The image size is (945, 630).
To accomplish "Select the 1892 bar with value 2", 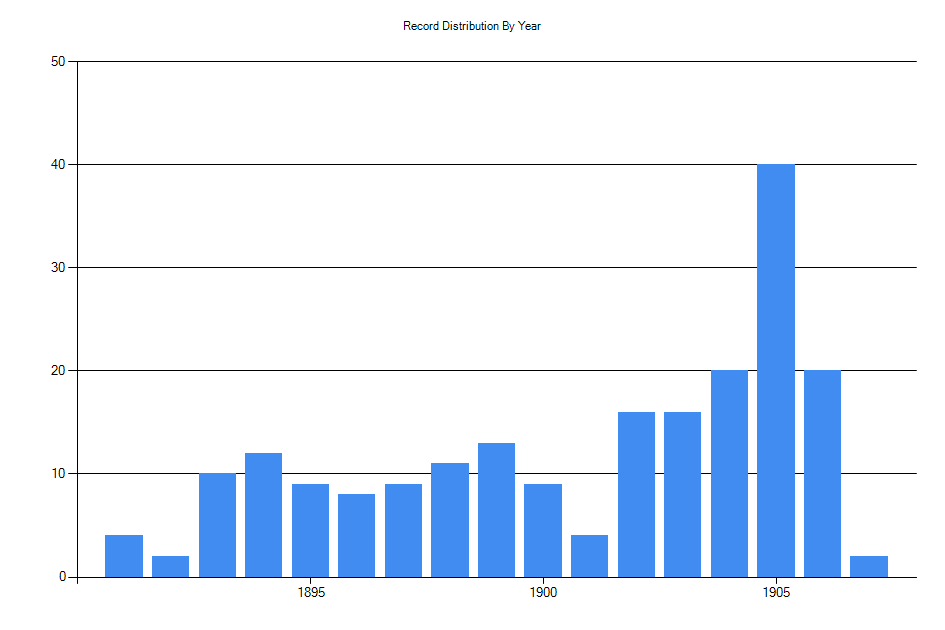I will click(171, 566).
